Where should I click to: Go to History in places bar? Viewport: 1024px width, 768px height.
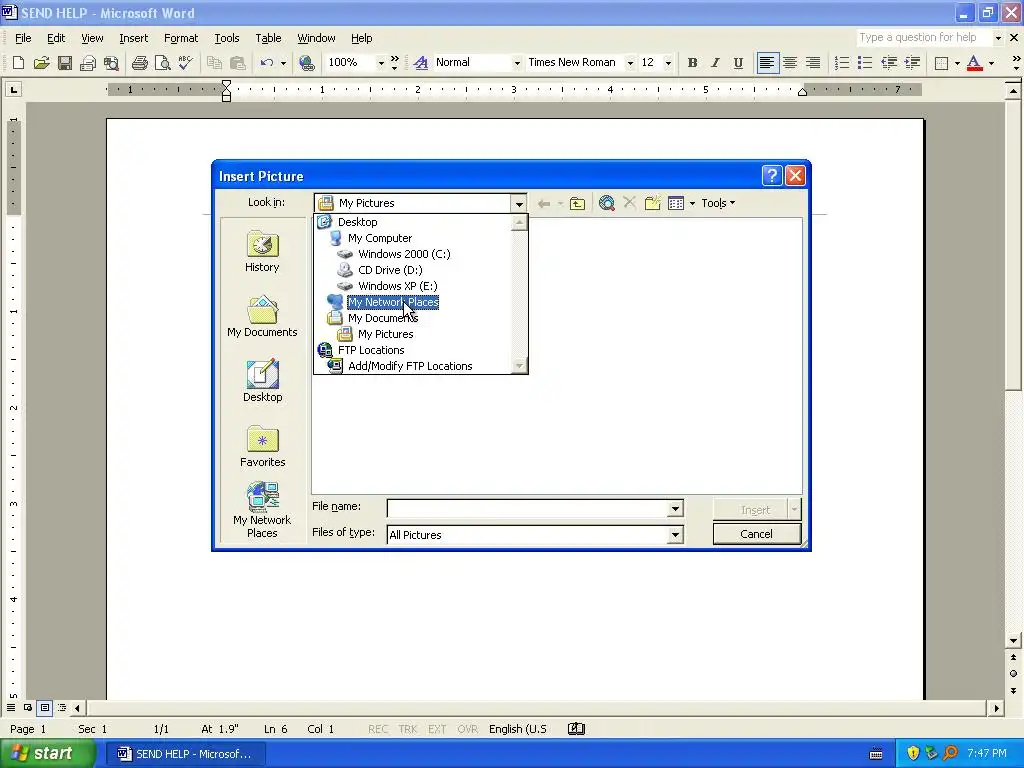pyautogui.click(x=262, y=251)
